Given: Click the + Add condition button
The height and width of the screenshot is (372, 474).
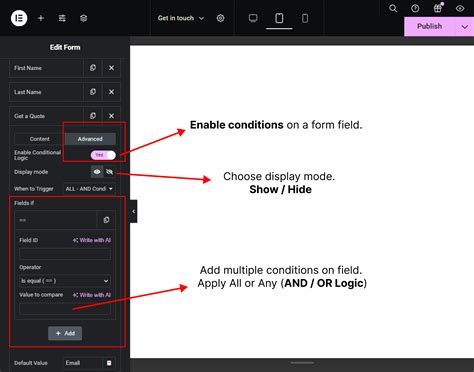Looking at the screenshot, I should tap(65, 333).
